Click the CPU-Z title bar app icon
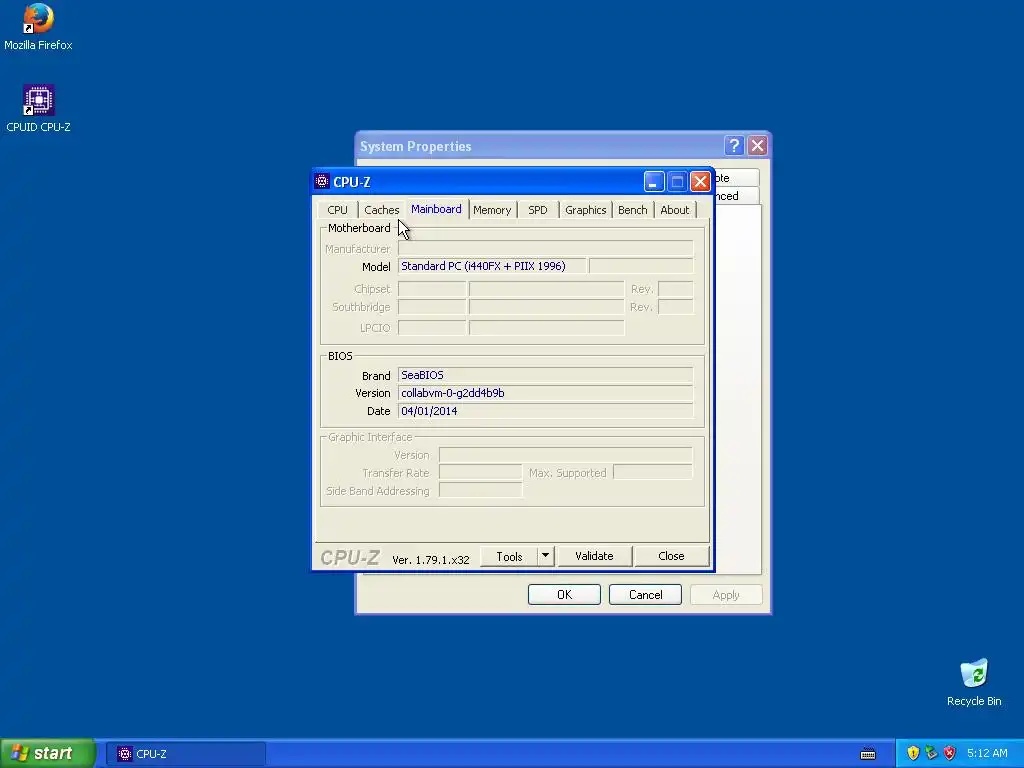This screenshot has width=1024, height=768. coord(322,181)
